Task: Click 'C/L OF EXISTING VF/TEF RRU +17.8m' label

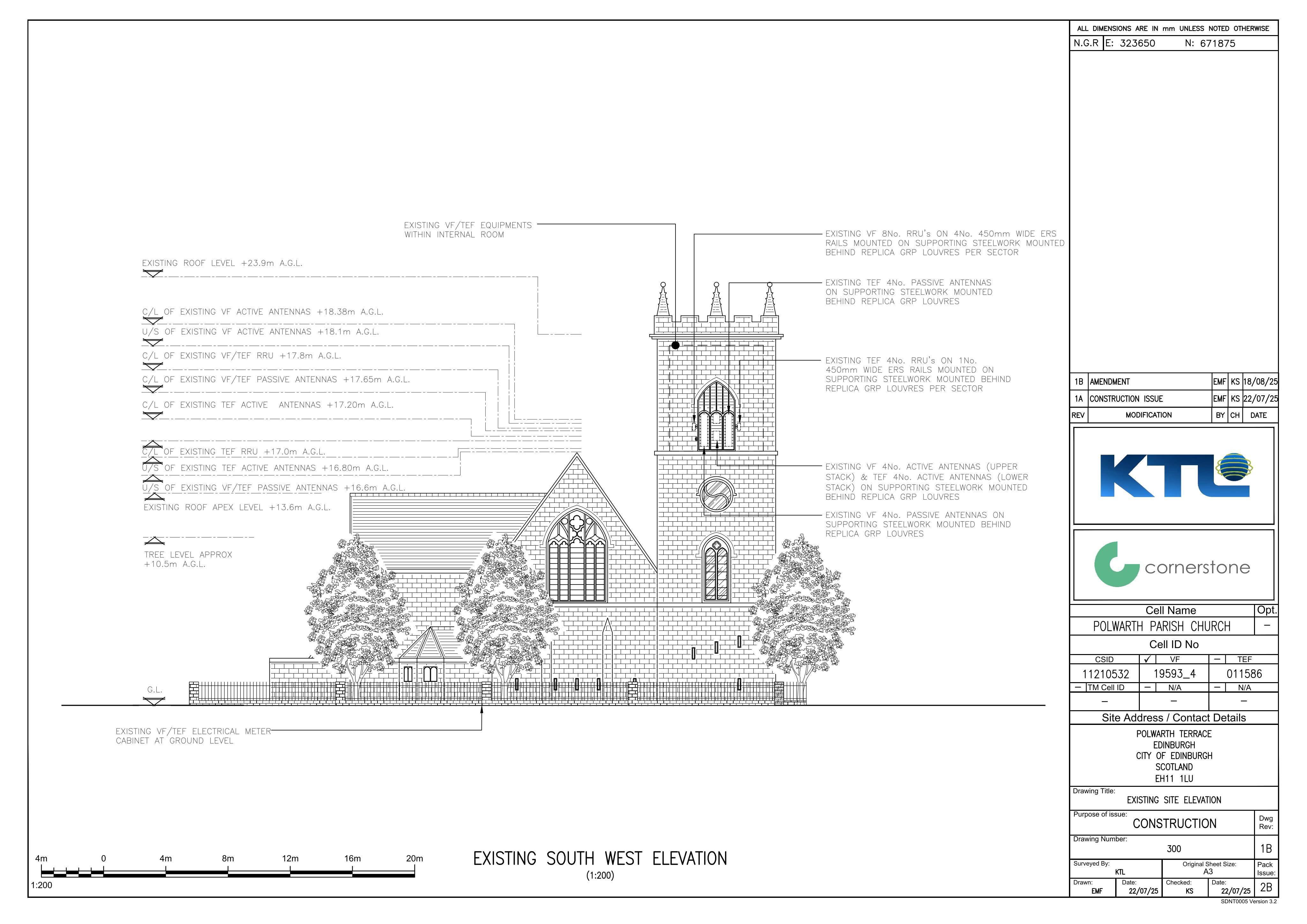Action: (241, 356)
